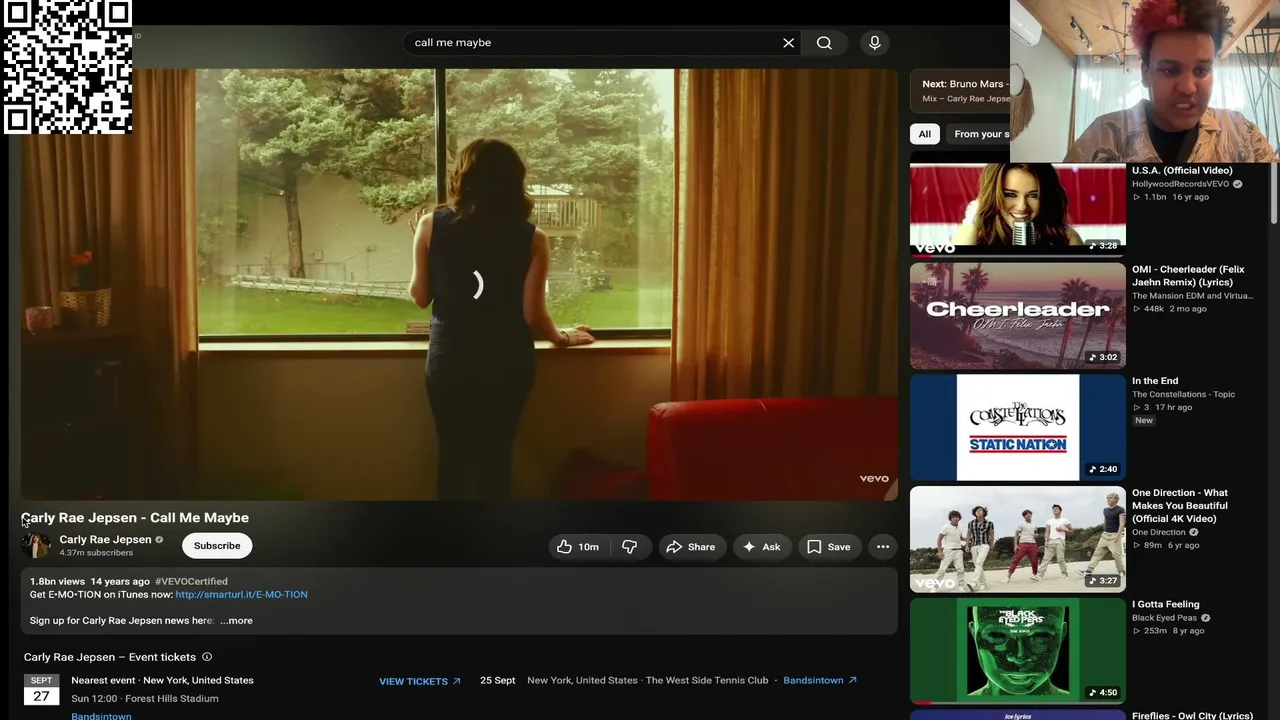Select the 'From your s…' filter chip

[x=980, y=134]
